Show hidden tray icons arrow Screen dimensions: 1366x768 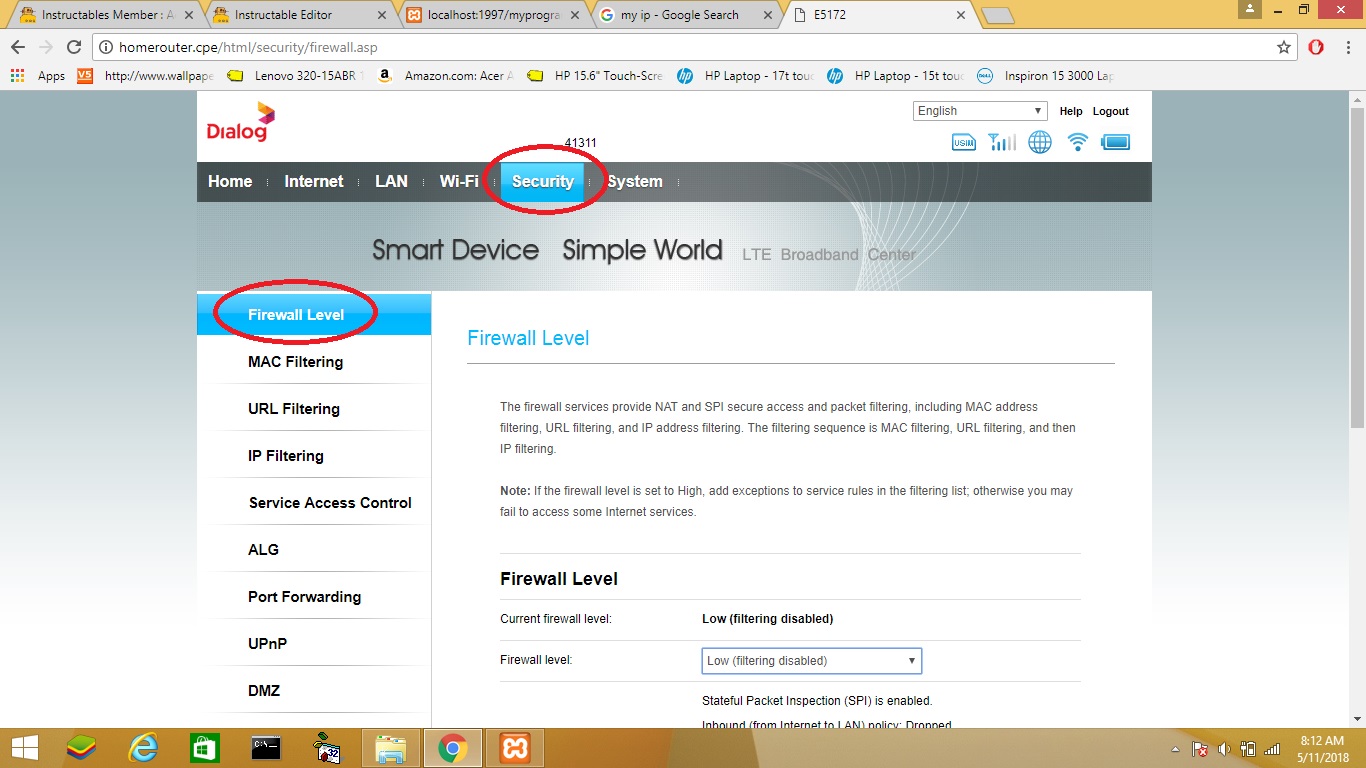pos(1175,749)
